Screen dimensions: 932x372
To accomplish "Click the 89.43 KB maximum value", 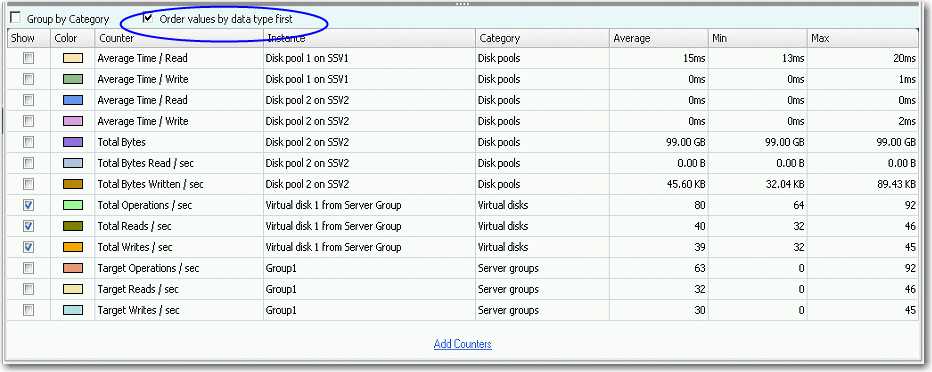I will [x=896, y=184].
